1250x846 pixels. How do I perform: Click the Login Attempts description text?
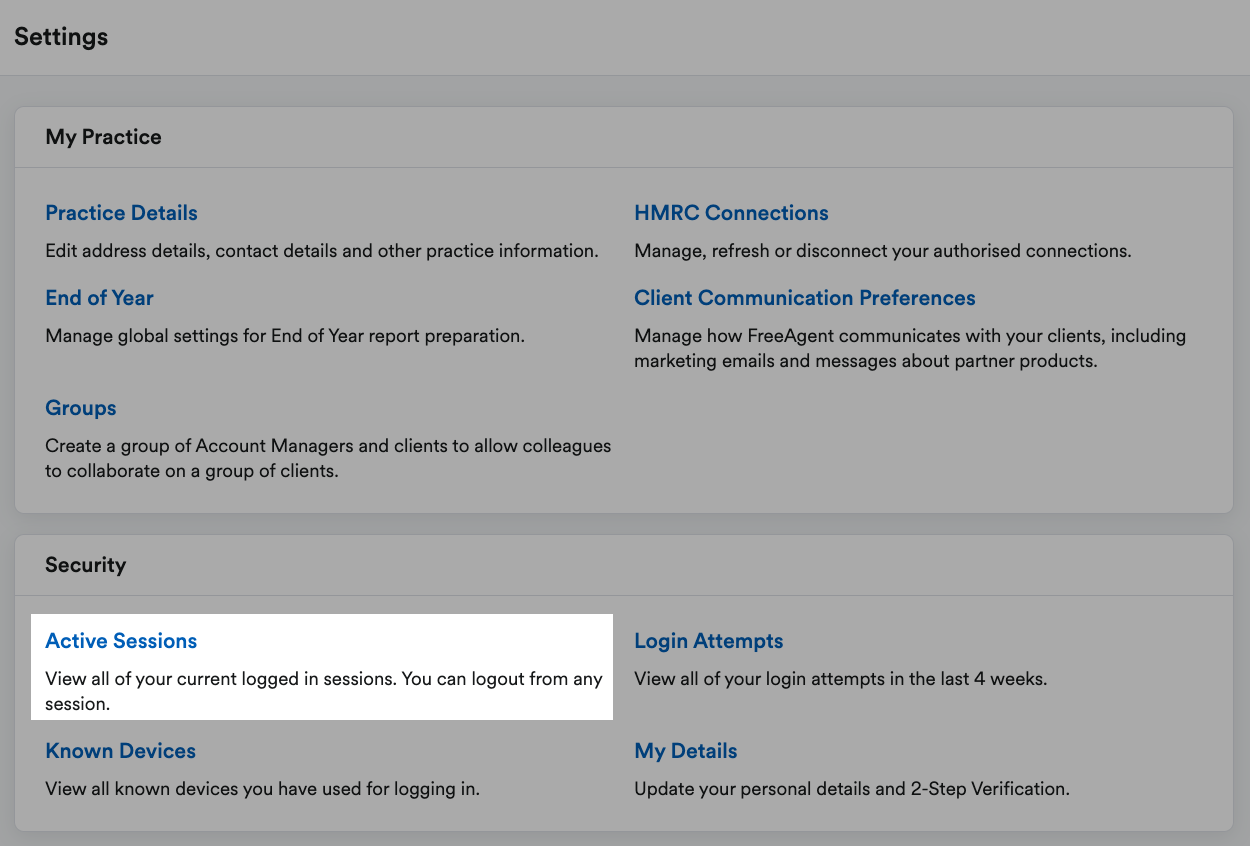click(x=840, y=678)
